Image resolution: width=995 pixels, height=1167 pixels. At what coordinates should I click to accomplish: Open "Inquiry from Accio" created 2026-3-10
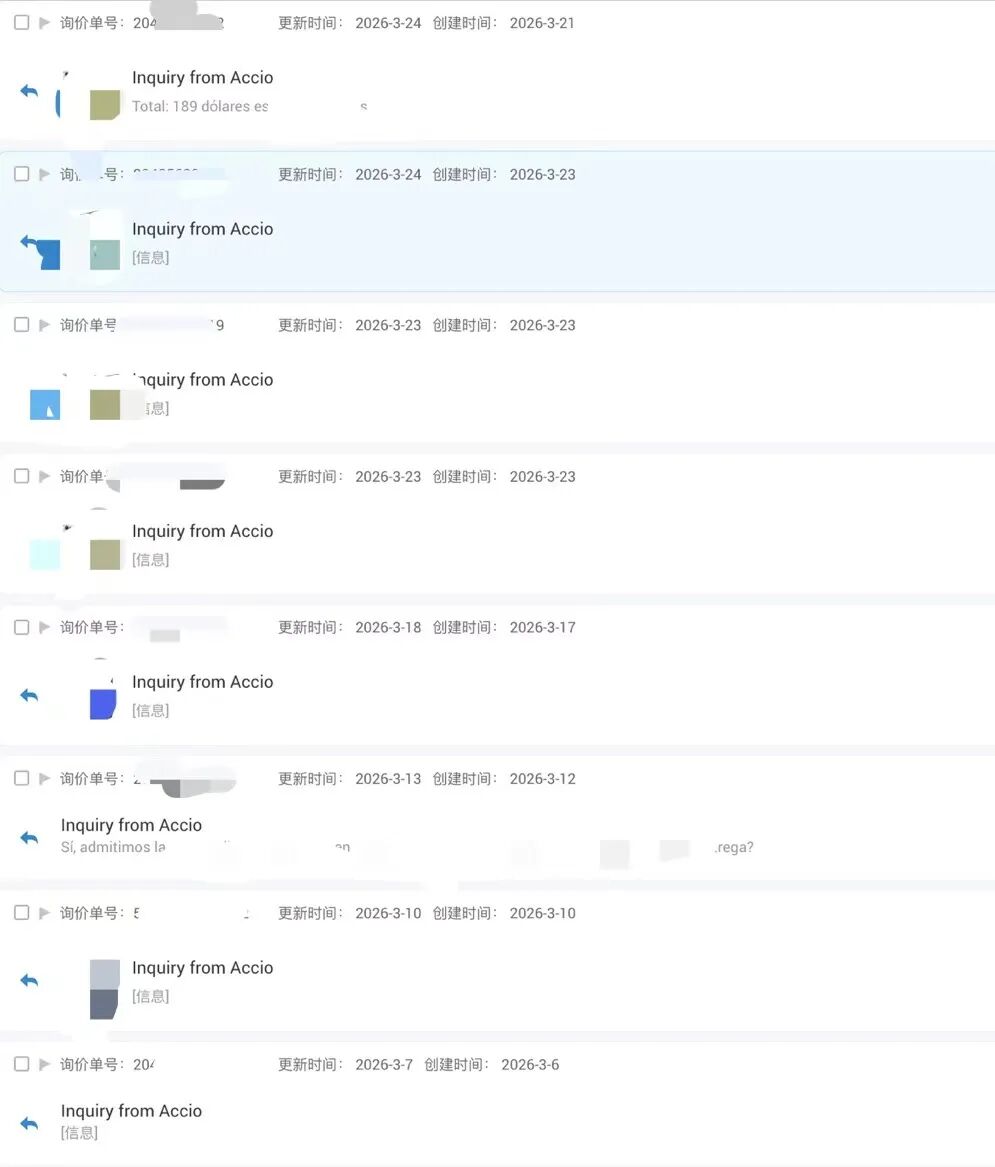202,968
